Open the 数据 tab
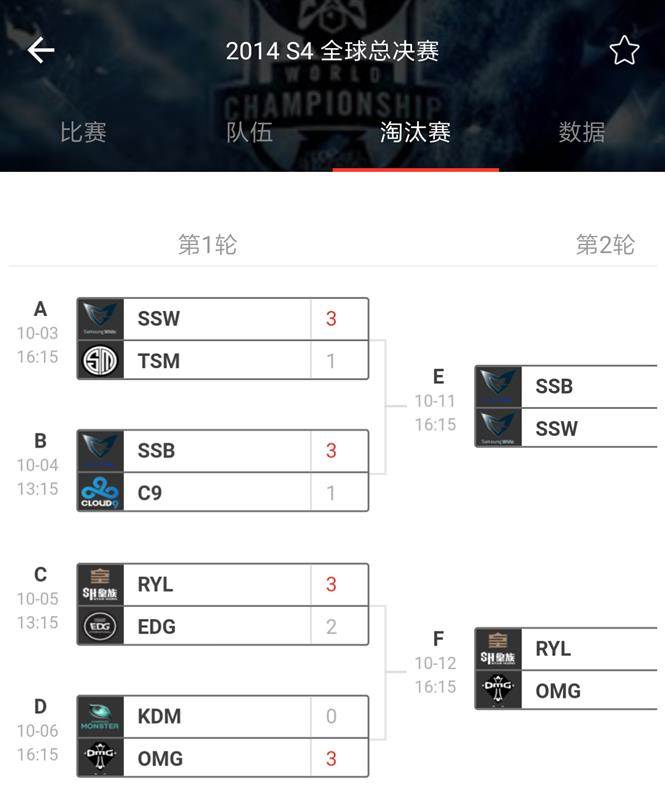This screenshot has height=800, width=665. [x=581, y=132]
